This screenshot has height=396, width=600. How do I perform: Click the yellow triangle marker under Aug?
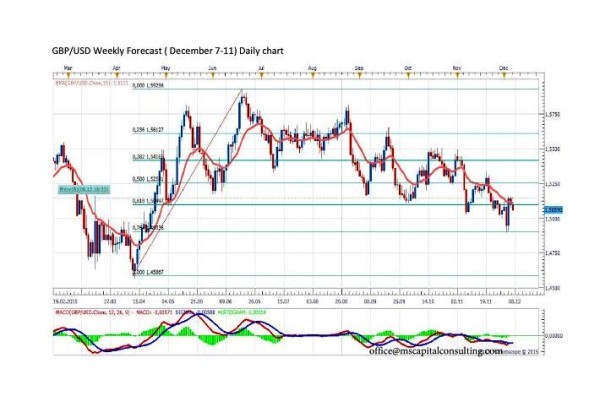pyautogui.click(x=312, y=76)
